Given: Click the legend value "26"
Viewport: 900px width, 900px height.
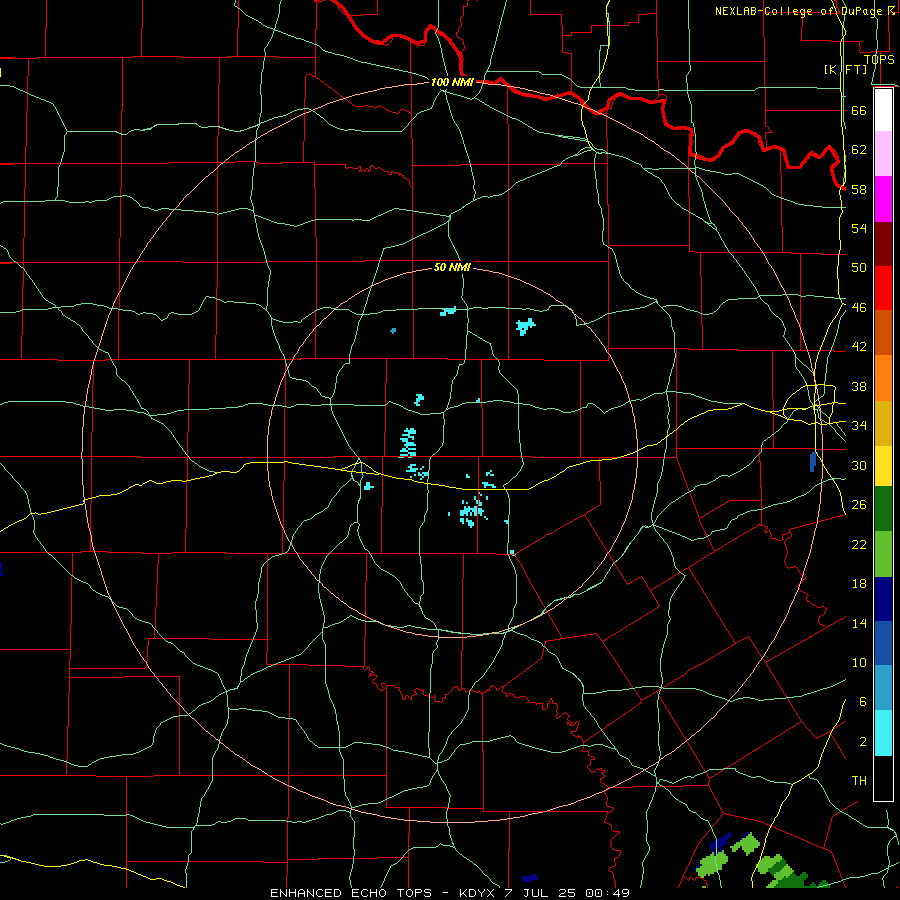Looking at the screenshot, I should (x=859, y=505).
